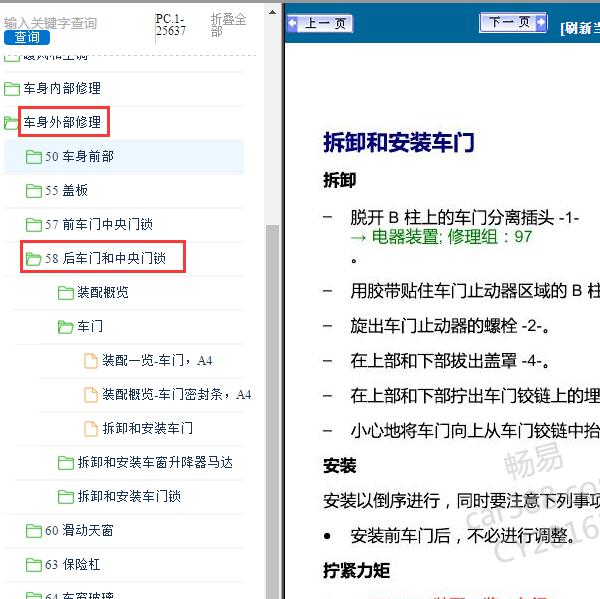Image resolution: width=600 pixels, height=599 pixels.
Task: Click folder icon of 车身内部修理
Action: tap(11, 89)
